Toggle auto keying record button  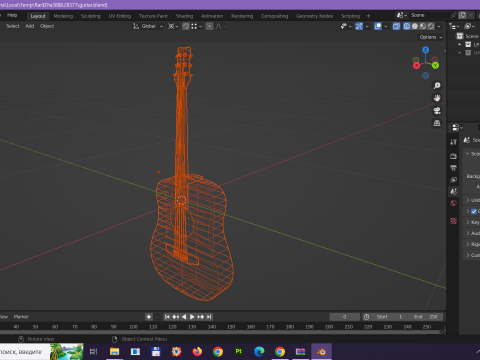(x=149, y=317)
